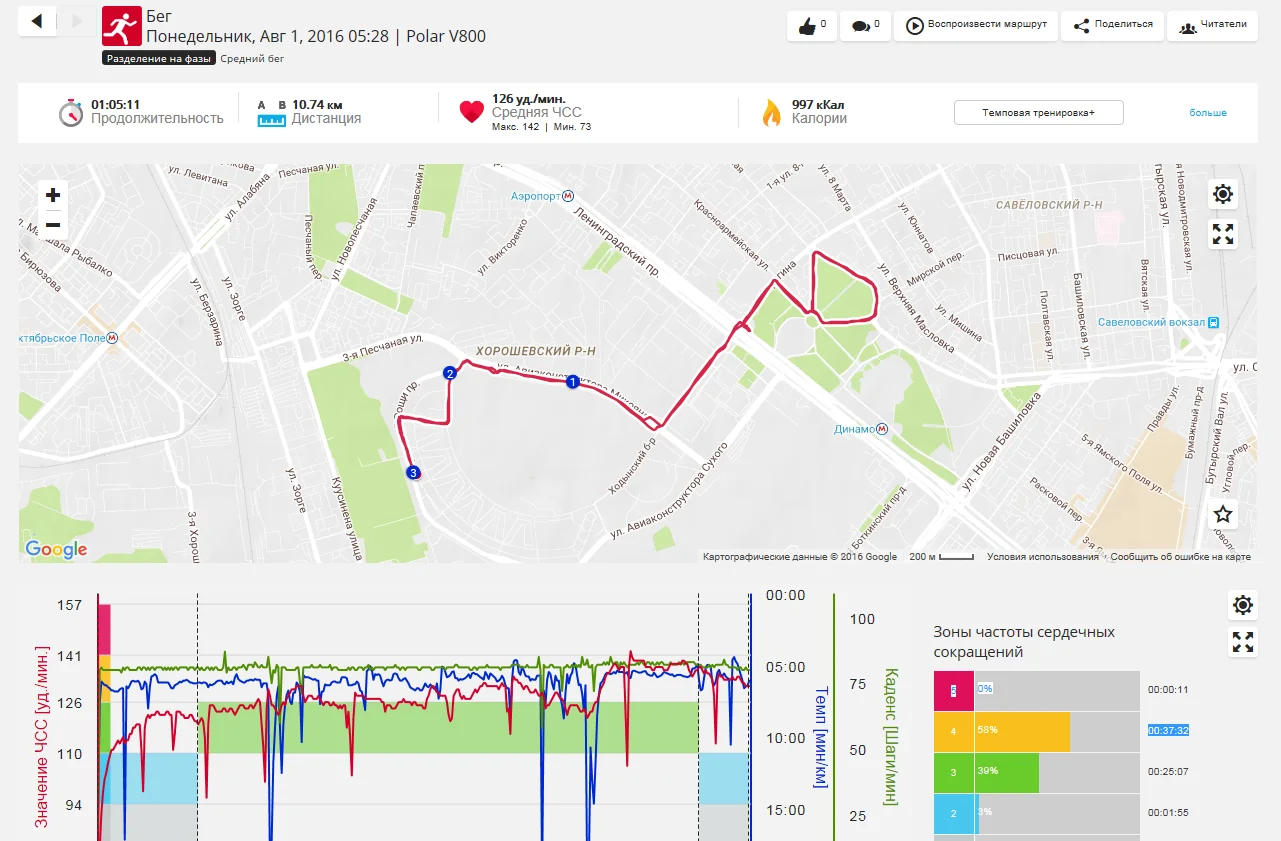The width and height of the screenshot is (1281, 841).
Task: Click the workout date and Polar V800 title
Action: 316,36
